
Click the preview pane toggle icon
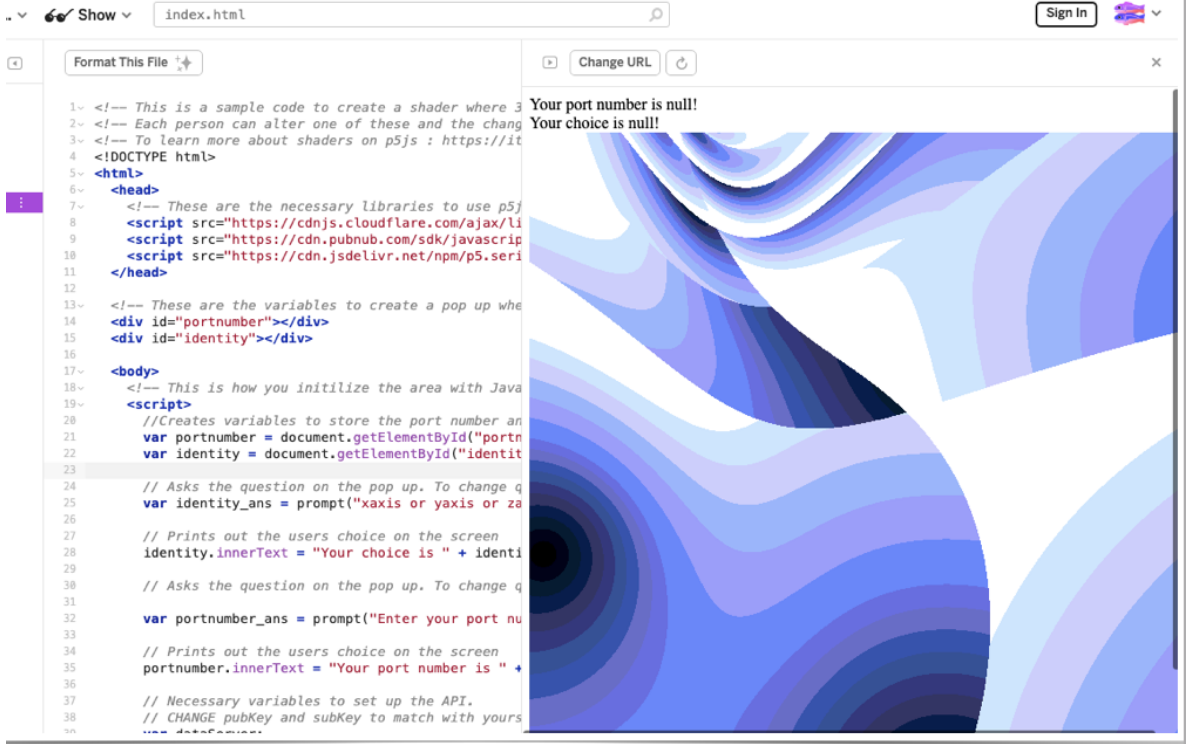[x=549, y=63]
